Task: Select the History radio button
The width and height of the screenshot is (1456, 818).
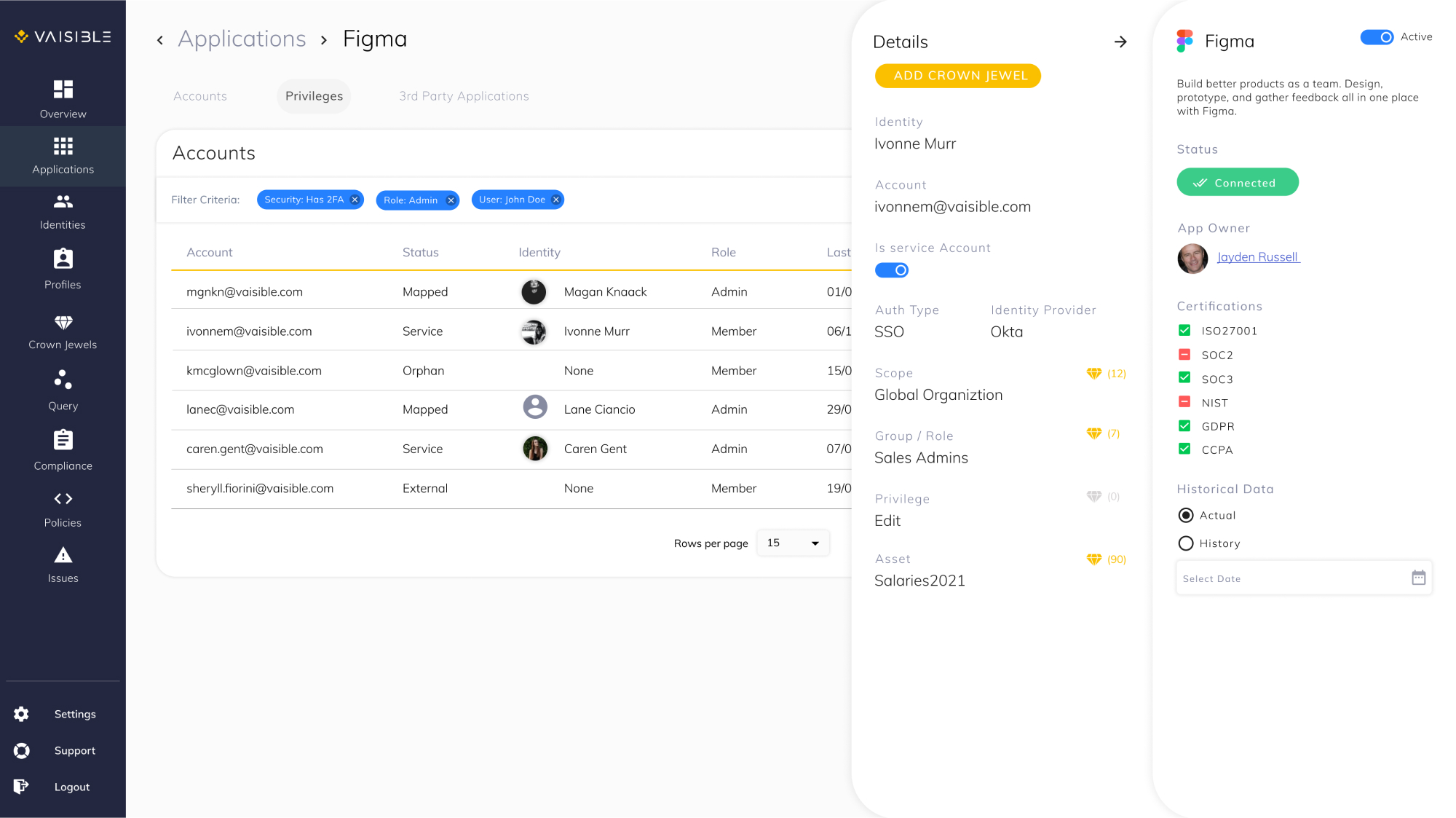Action: point(1186,543)
